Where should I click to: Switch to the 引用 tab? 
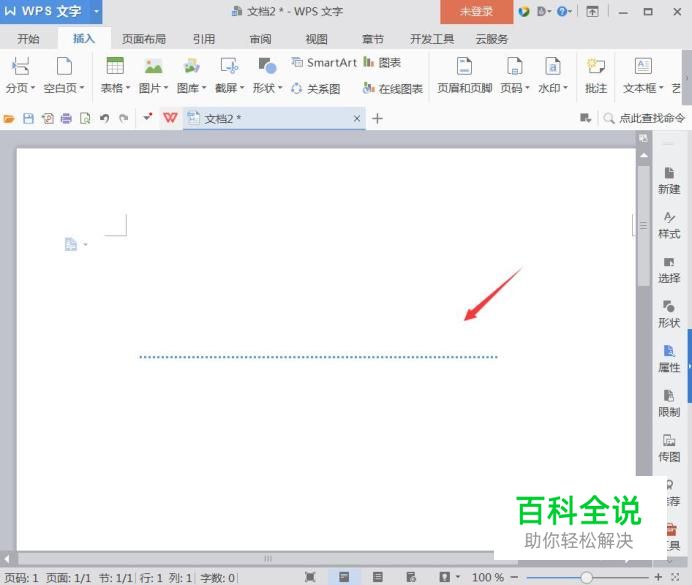(203, 39)
